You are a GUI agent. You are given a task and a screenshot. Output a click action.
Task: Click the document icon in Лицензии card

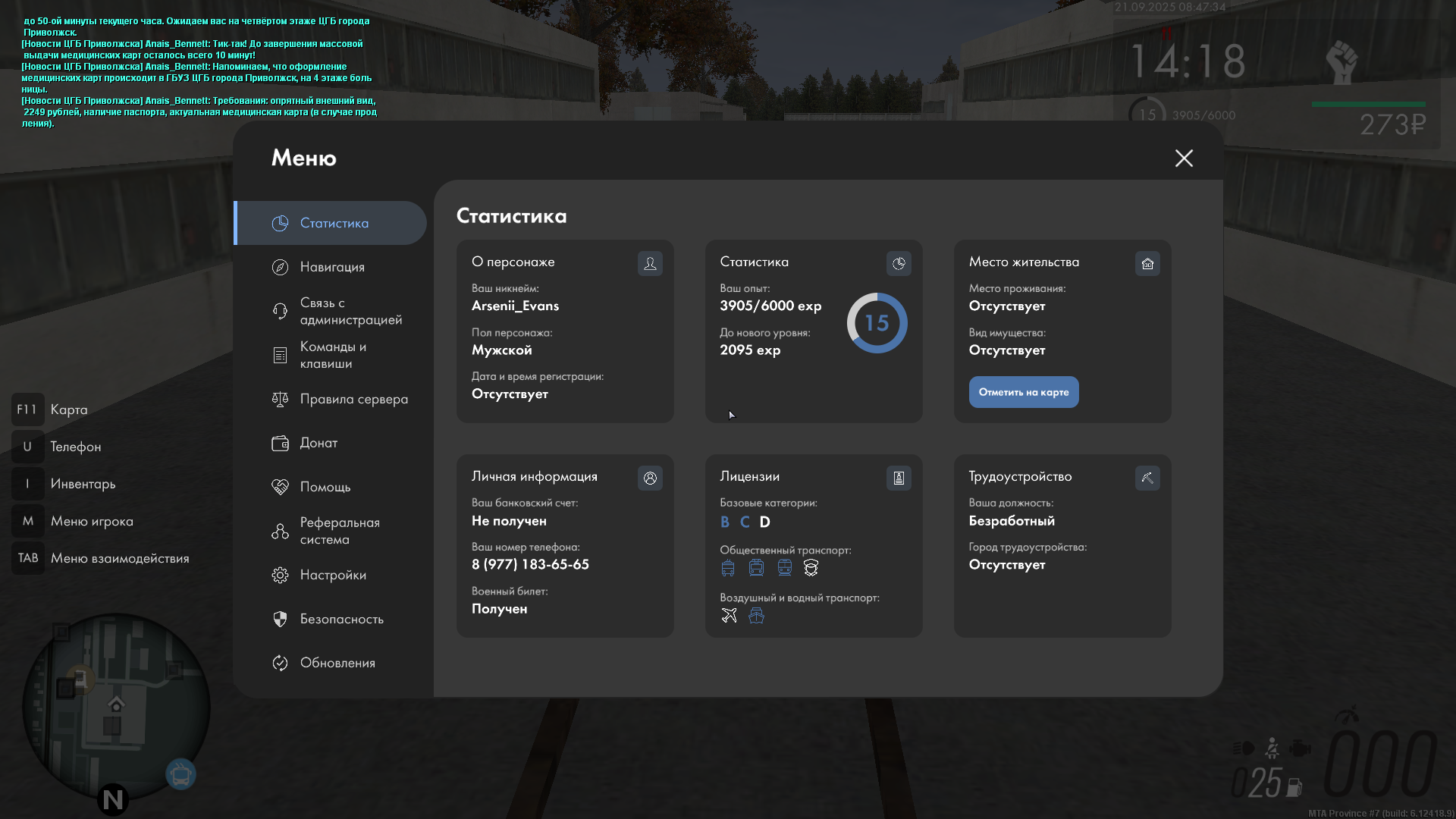coord(899,479)
